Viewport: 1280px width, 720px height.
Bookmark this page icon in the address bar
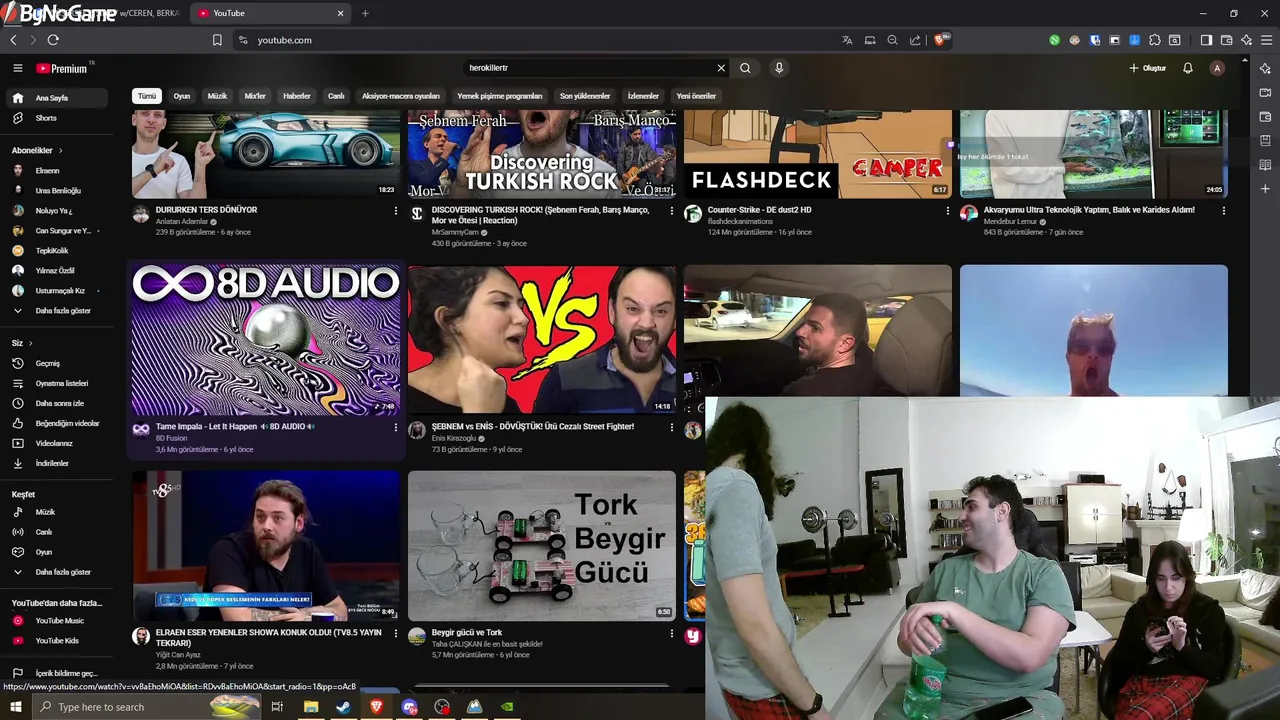[217, 40]
